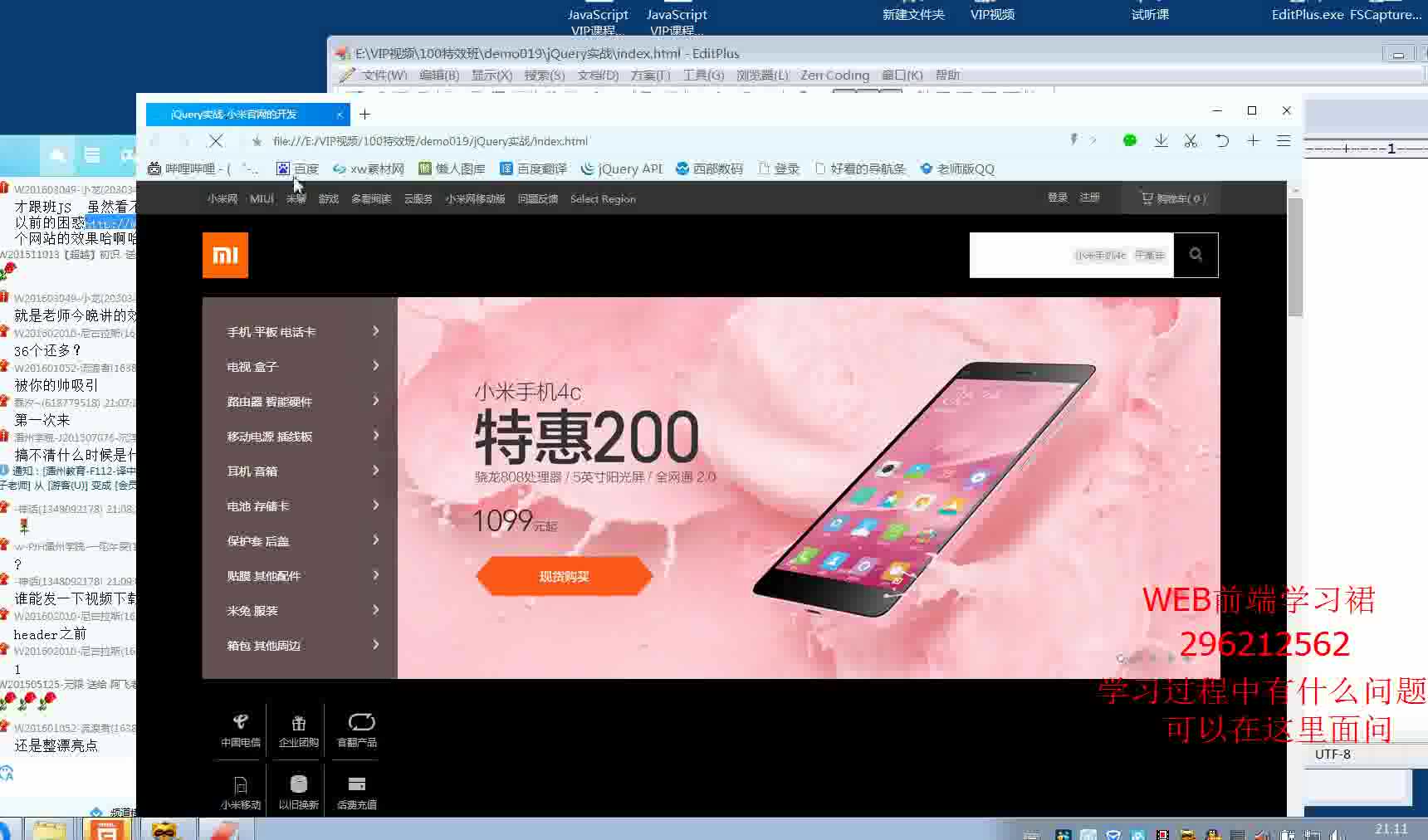1428x840 pixels.
Task: Expand 路由器 智能硬件 category
Action: click(300, 402)
